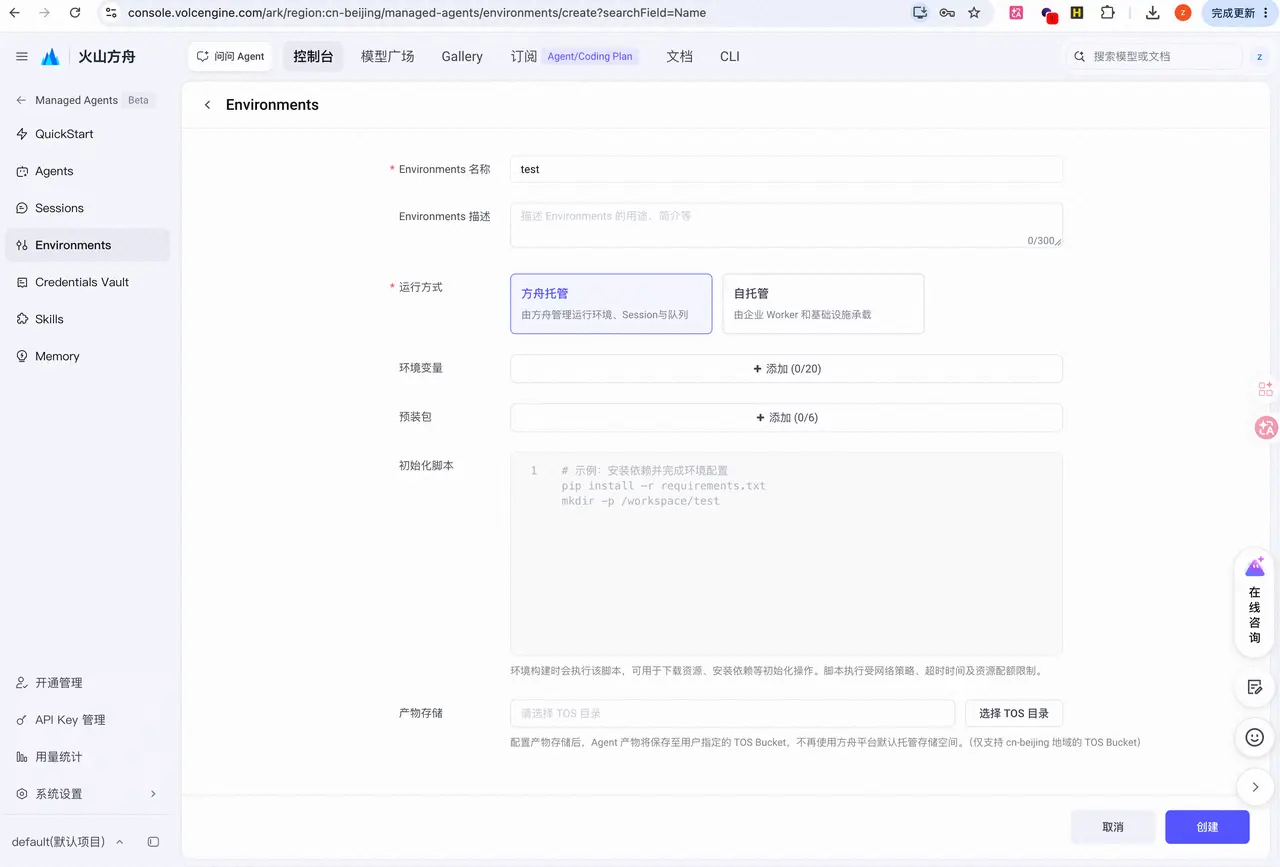This screenshot has width=1280, height=867.
Task: Focus the 搜索模型或文档 search box
Action: pos(1155,57)
